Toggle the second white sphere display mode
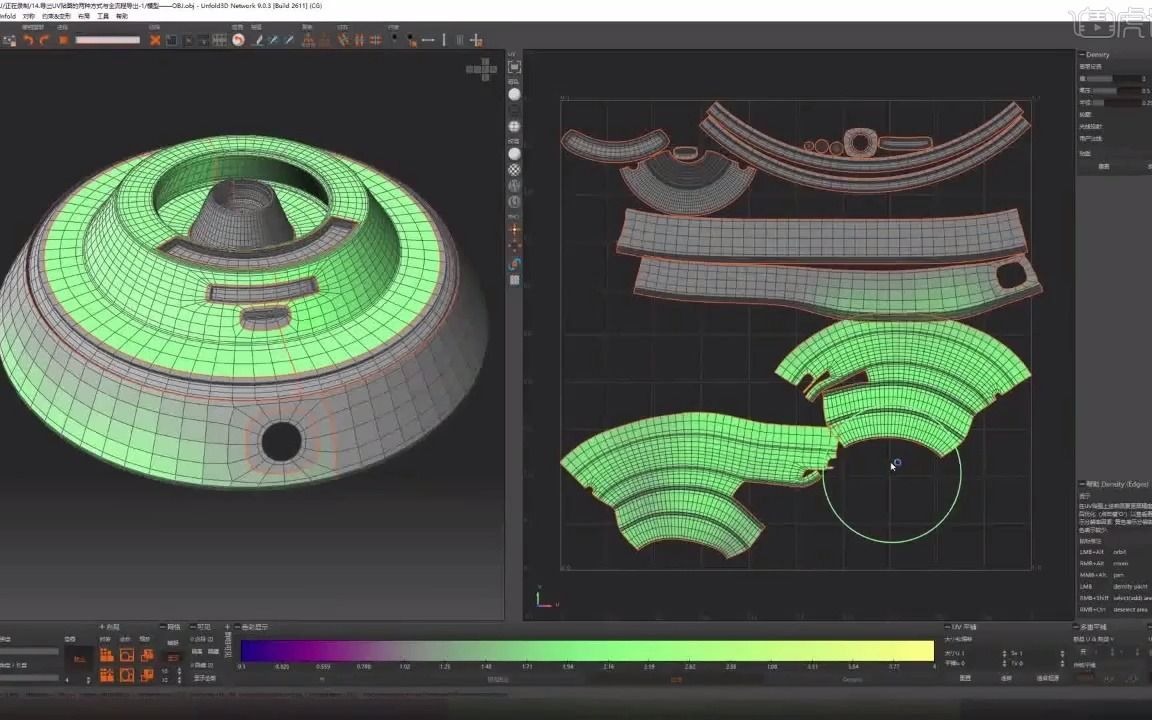Screen dimensions: 1152x720 click(514, 154)
